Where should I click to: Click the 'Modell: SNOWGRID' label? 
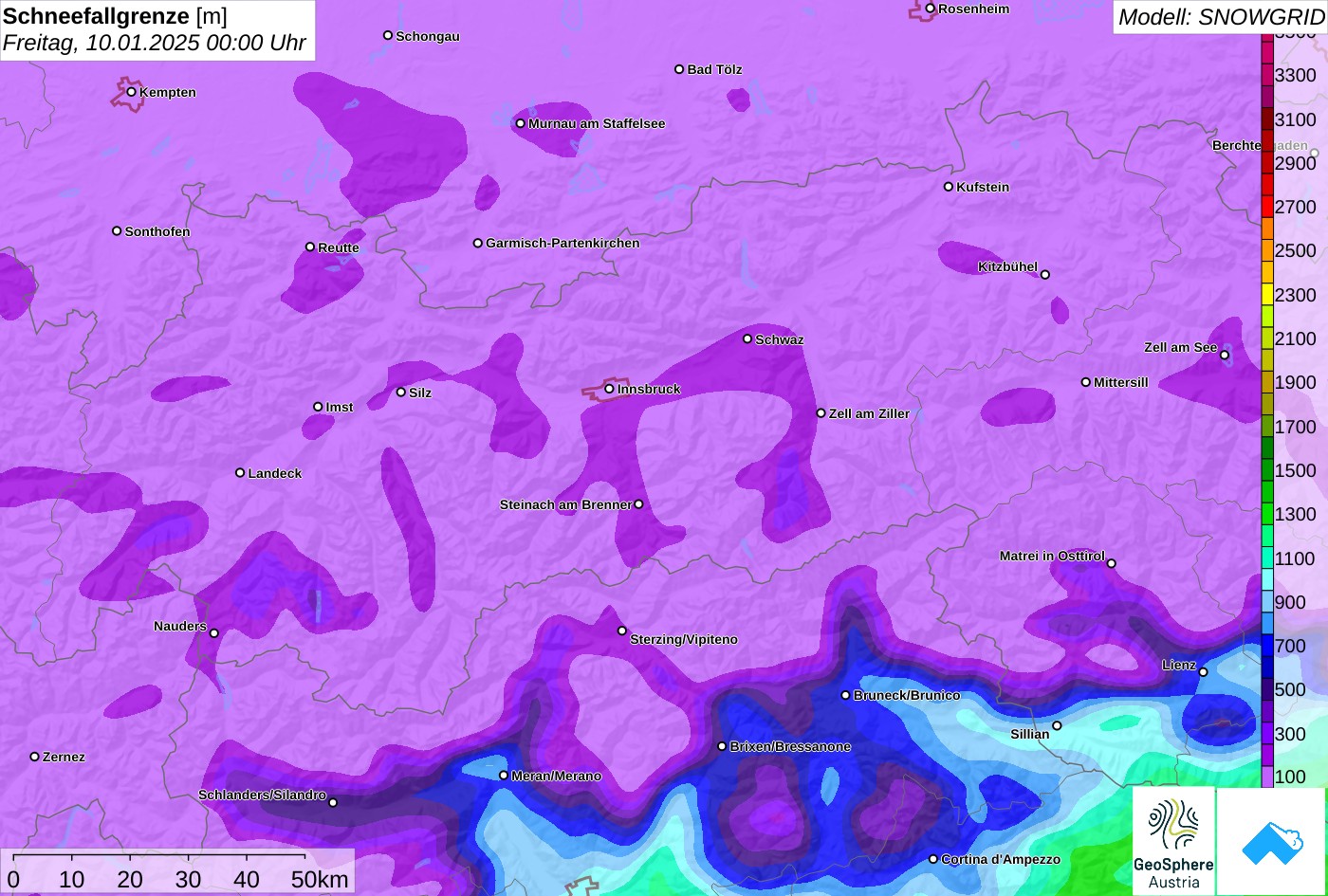[x=1221, y=16]
